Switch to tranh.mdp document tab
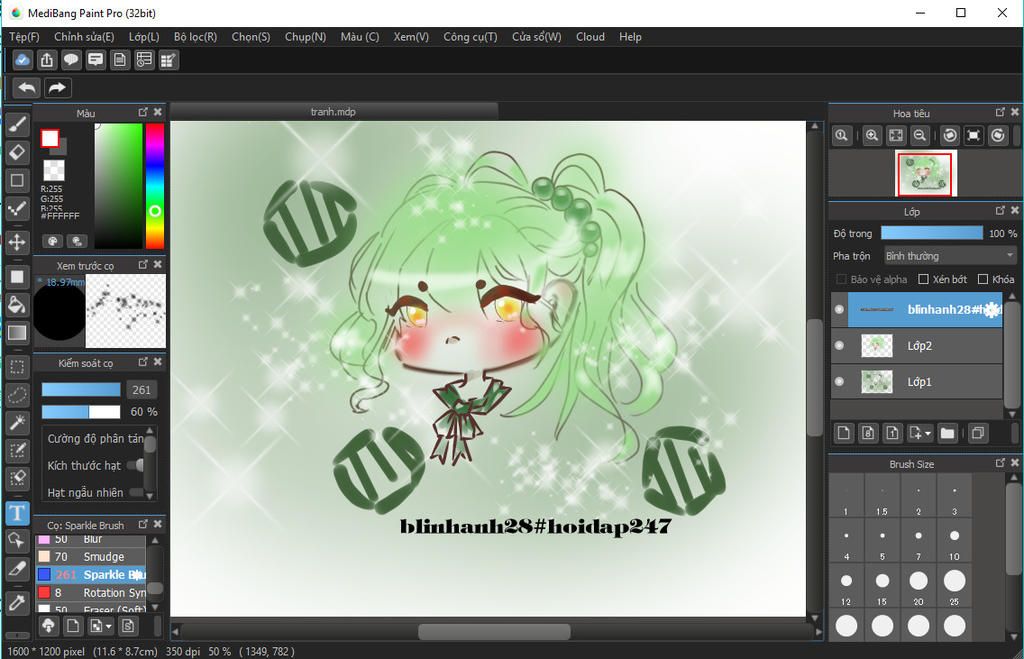Viewport: 1024px width, 659px height. [x=333, y=112]
